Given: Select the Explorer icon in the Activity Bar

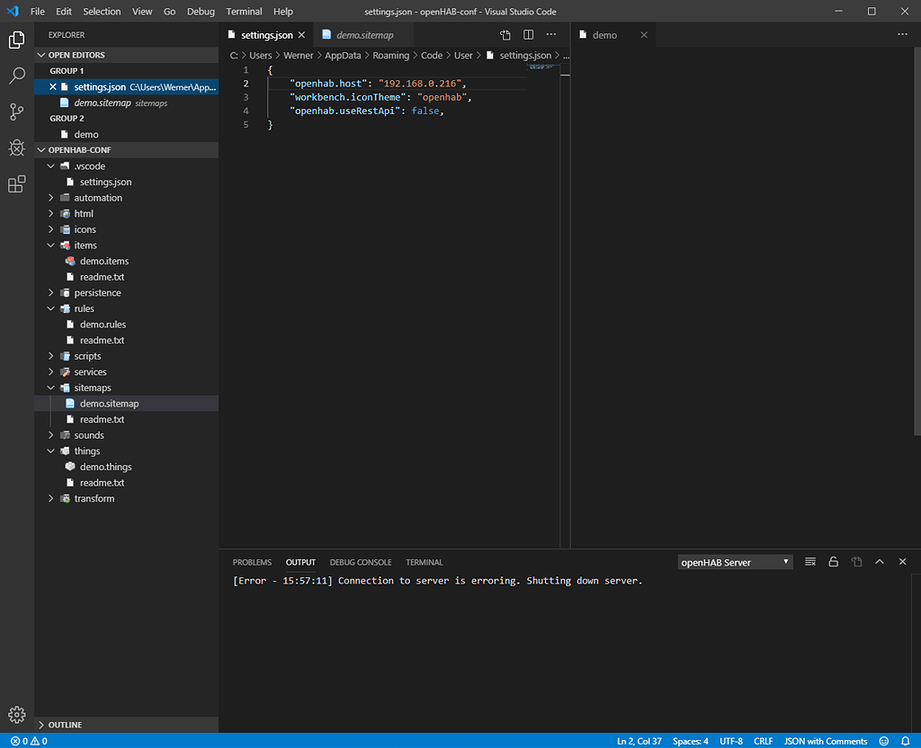Looking at the screenshot, I should 16,40.
